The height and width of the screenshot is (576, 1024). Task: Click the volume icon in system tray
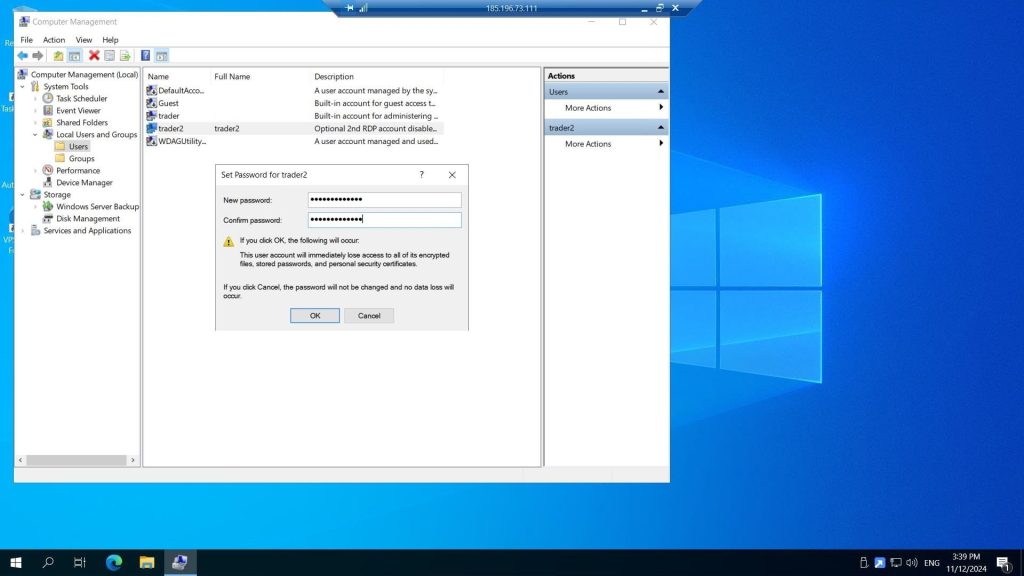point(911,563)
